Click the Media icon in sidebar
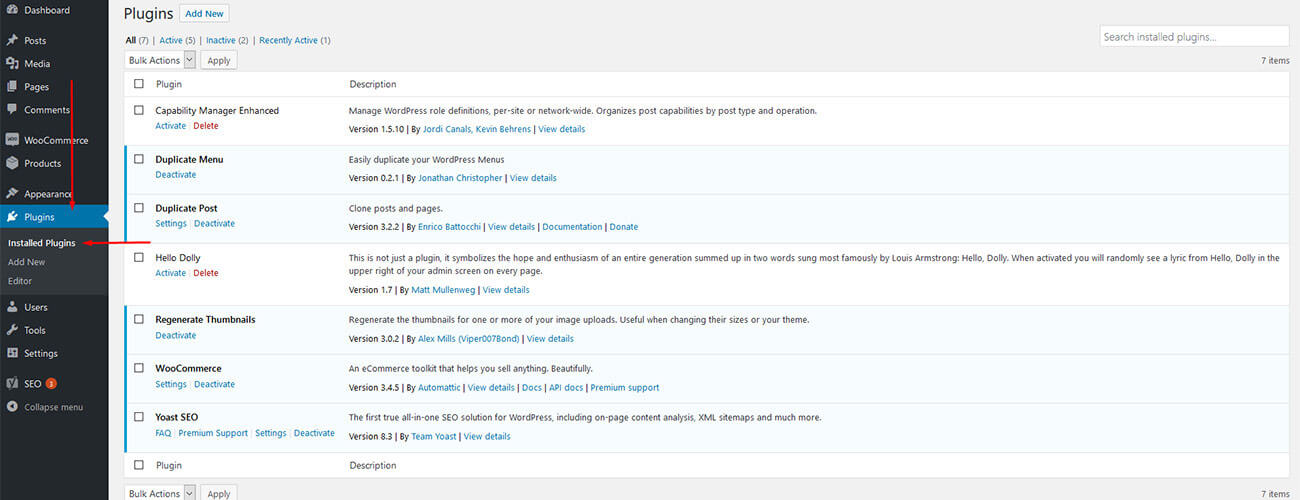Viewport: 1300px width, 500px height. point(12,64)
